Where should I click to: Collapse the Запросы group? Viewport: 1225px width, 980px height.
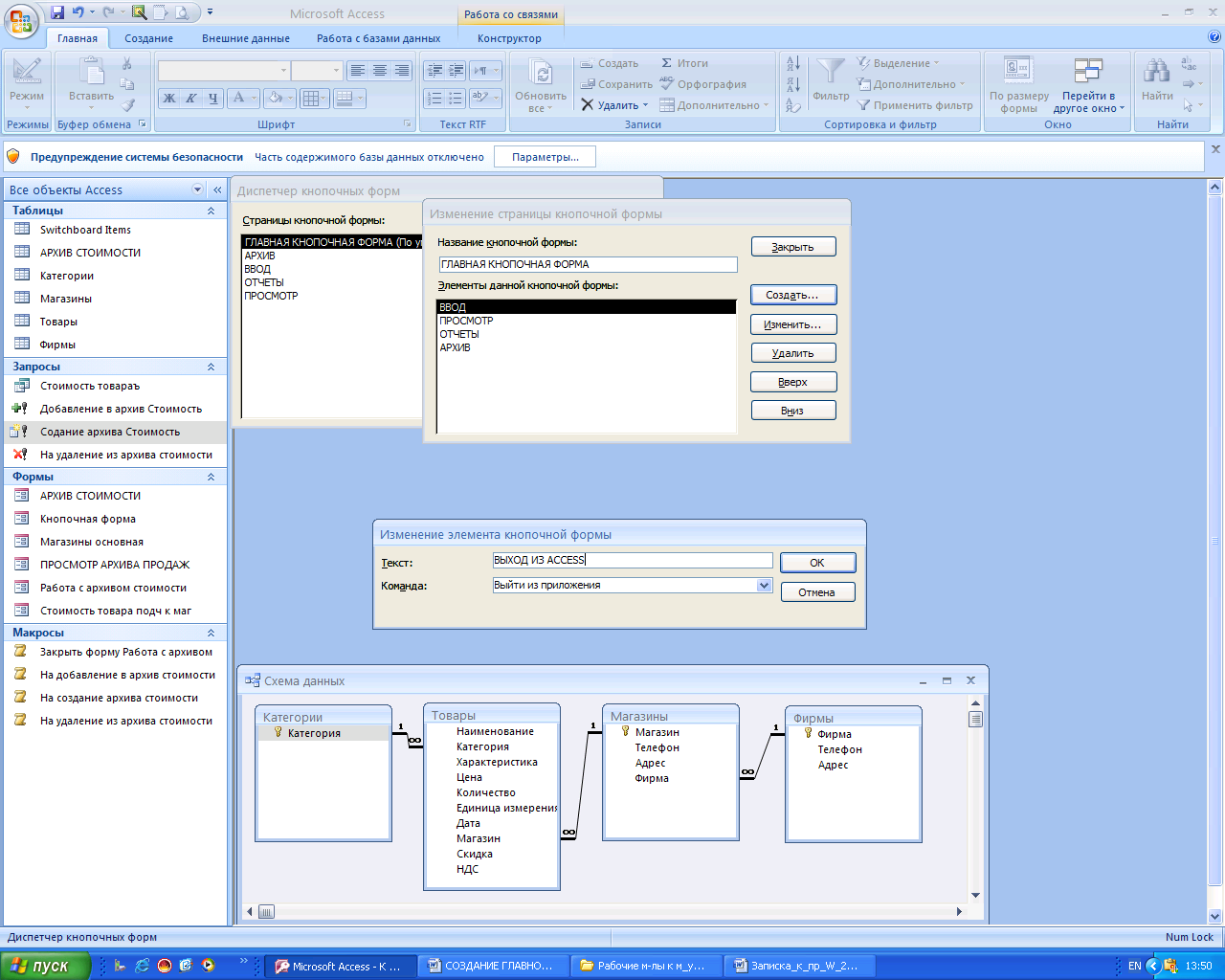point(211,367)
